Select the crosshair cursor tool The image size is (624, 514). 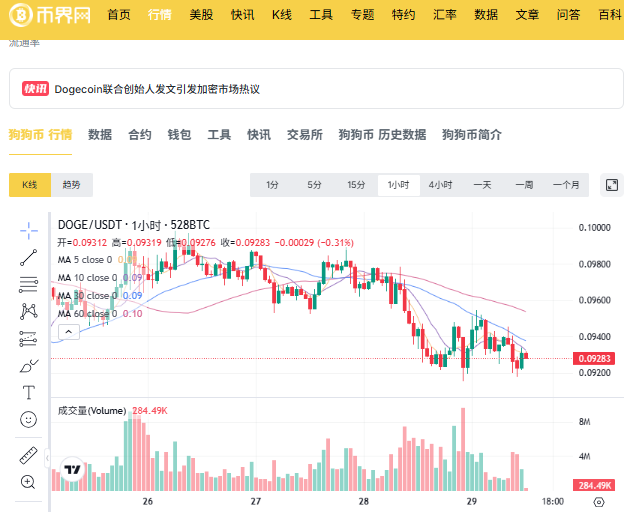coord(29,230)
